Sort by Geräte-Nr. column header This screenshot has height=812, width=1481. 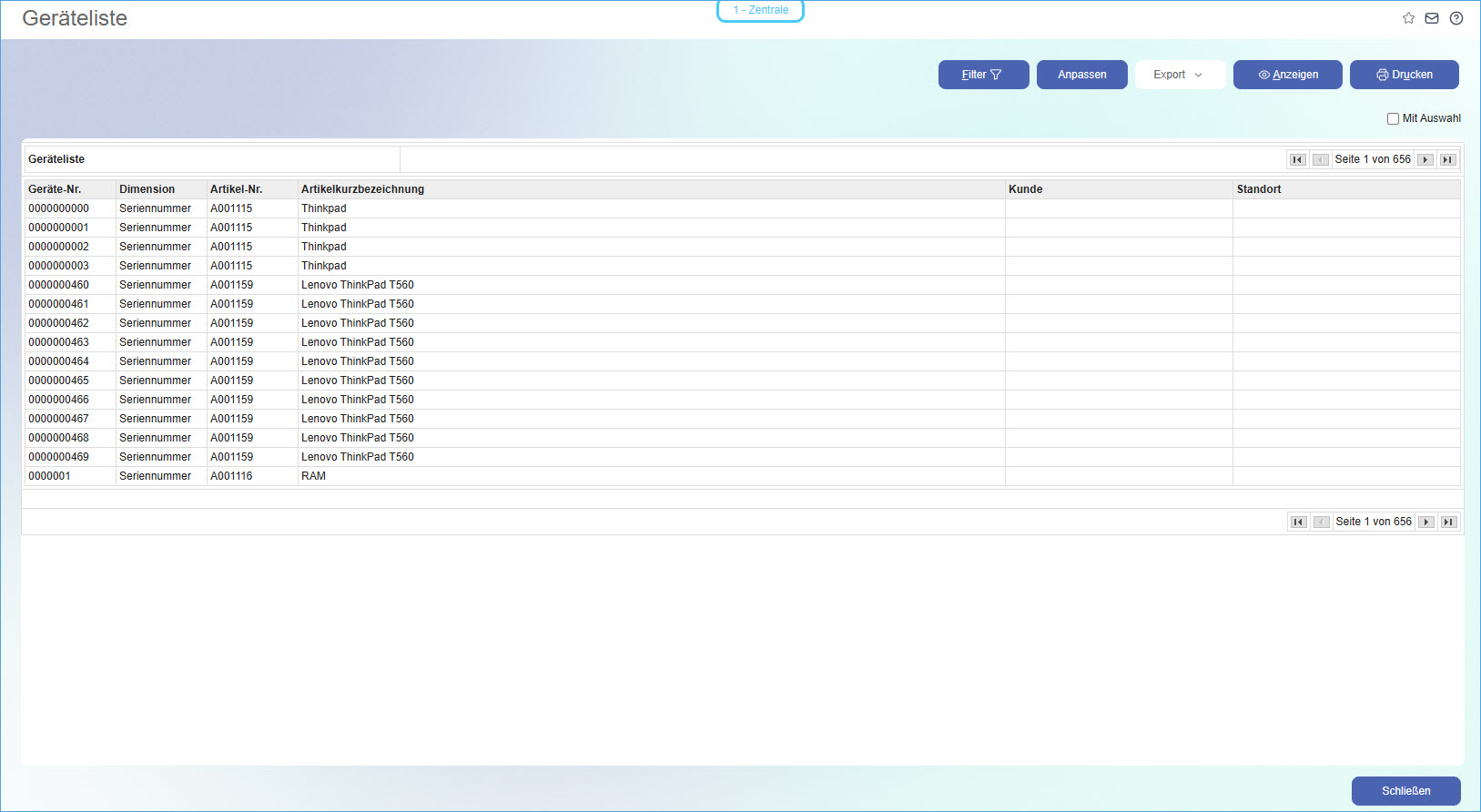click(55, 189)
